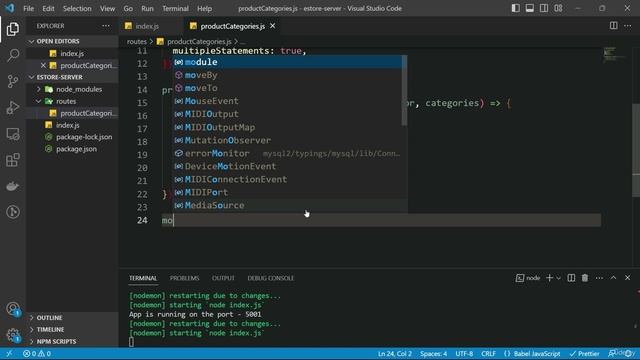Maximize the terminal panel size

(613, 278)
